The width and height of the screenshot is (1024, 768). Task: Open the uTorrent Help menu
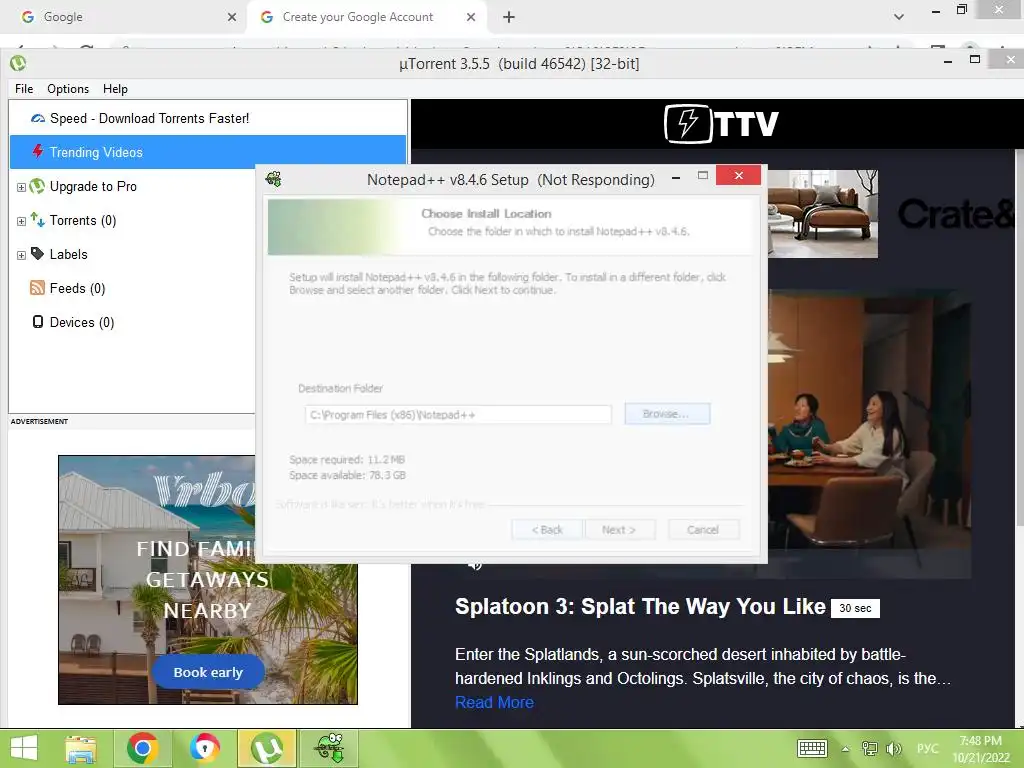[115, 89]
